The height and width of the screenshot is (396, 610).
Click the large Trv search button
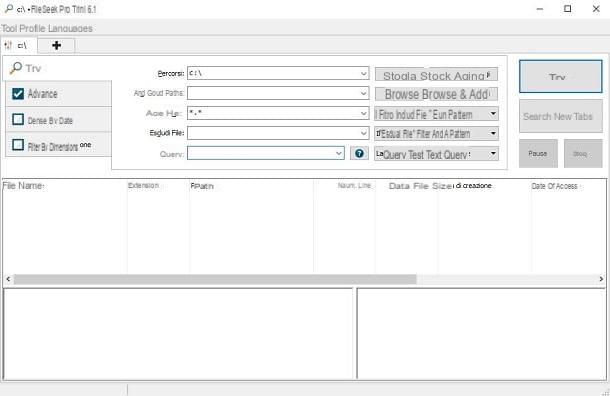coord(561,76)
